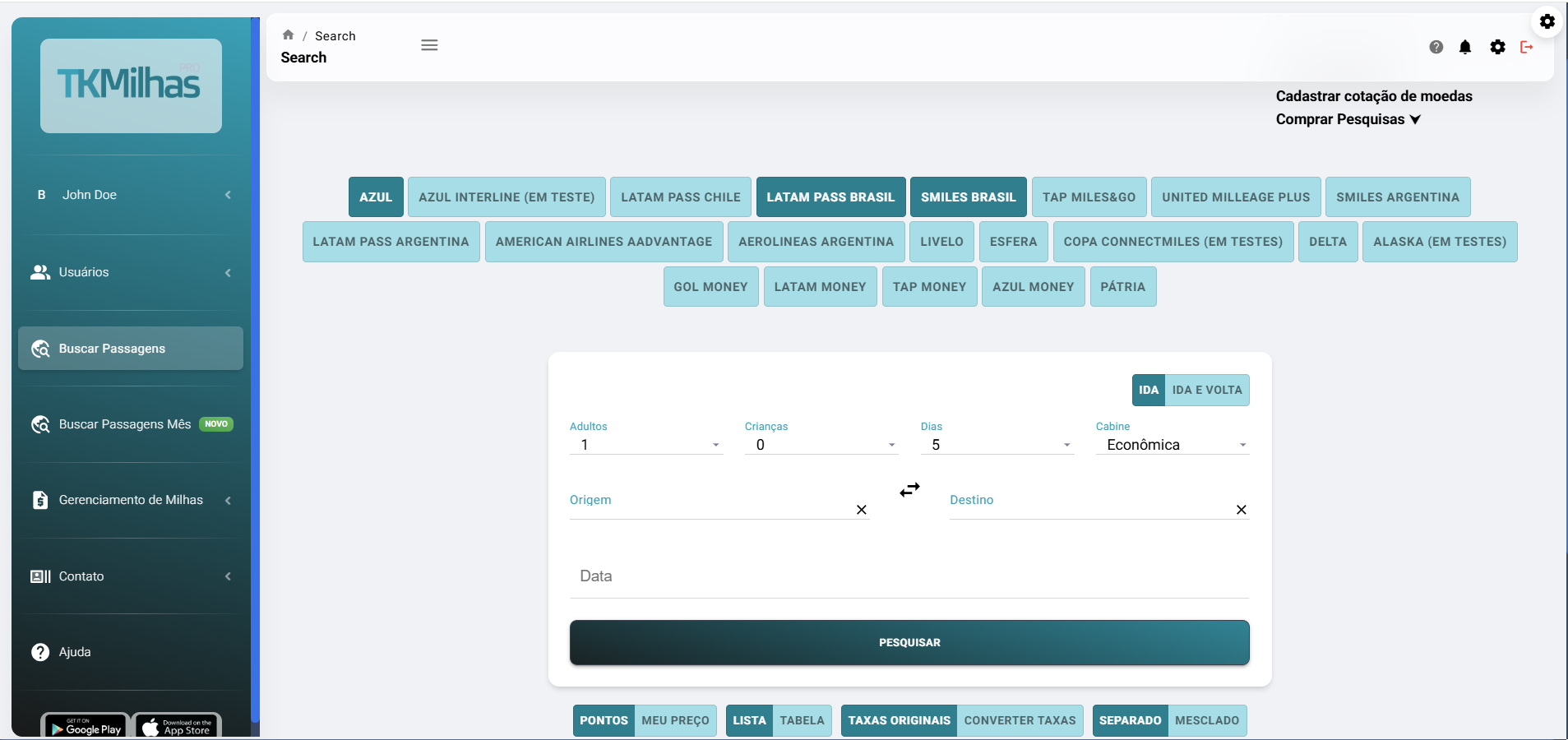This screenshot has width=1568, height=740.
Task: Expand the John Doe sidebar section
Action: coord(228,195)
